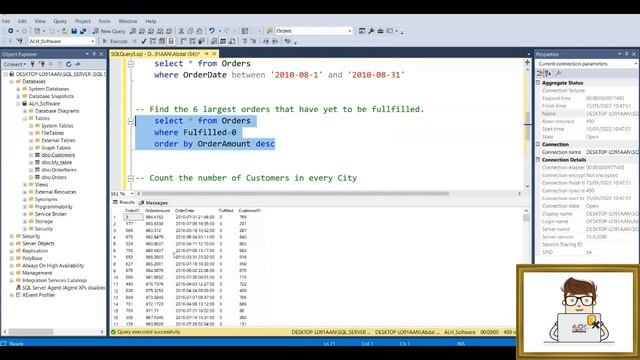Open the Tools menu

point(104,21)
